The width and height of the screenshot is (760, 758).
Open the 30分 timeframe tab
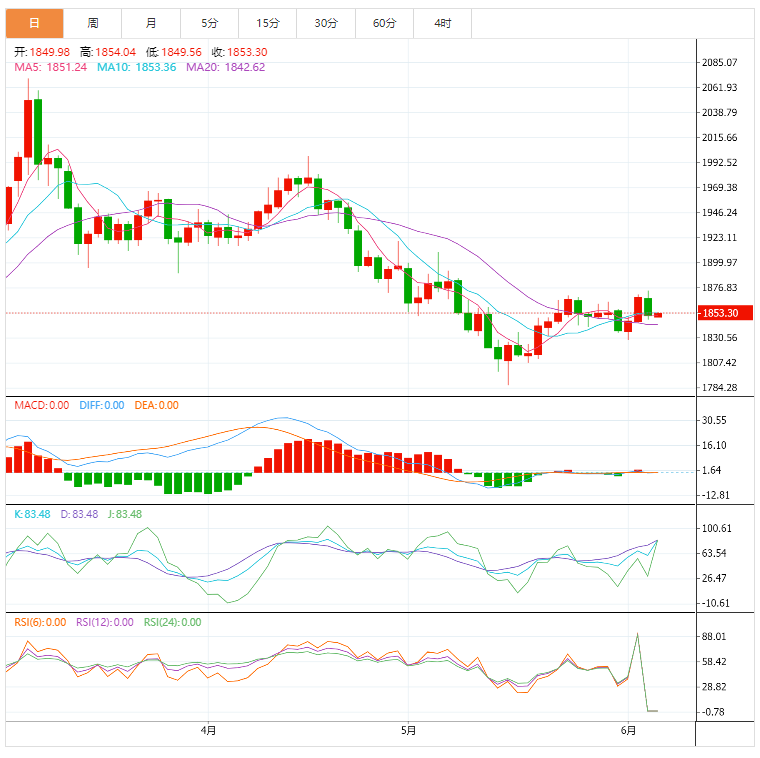click(x=326, y=23)
